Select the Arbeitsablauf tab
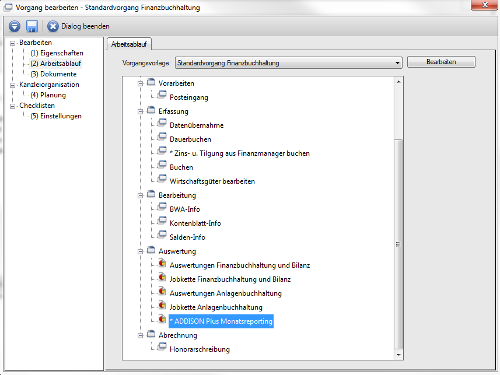Screen dimensions: 500x375 pos(129,44)
